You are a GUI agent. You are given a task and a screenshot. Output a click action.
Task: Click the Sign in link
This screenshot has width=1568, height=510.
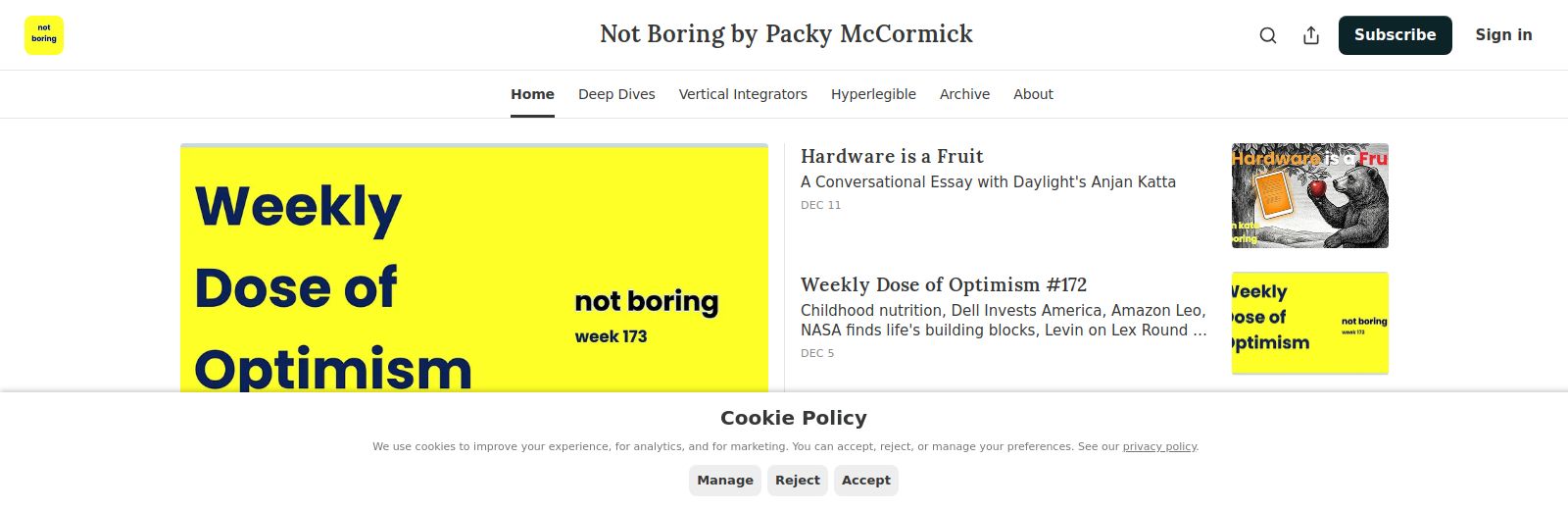tap(1503, 35)
